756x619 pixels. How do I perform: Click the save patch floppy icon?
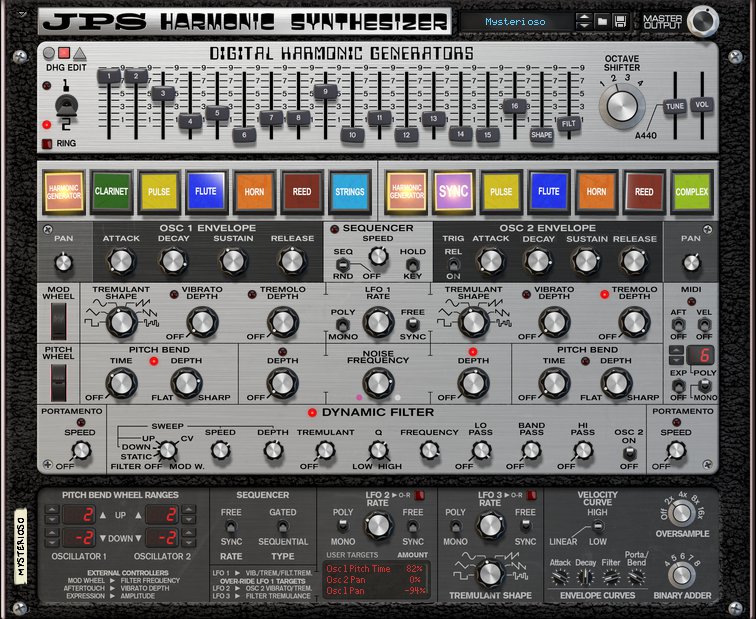tap(620, 22)
